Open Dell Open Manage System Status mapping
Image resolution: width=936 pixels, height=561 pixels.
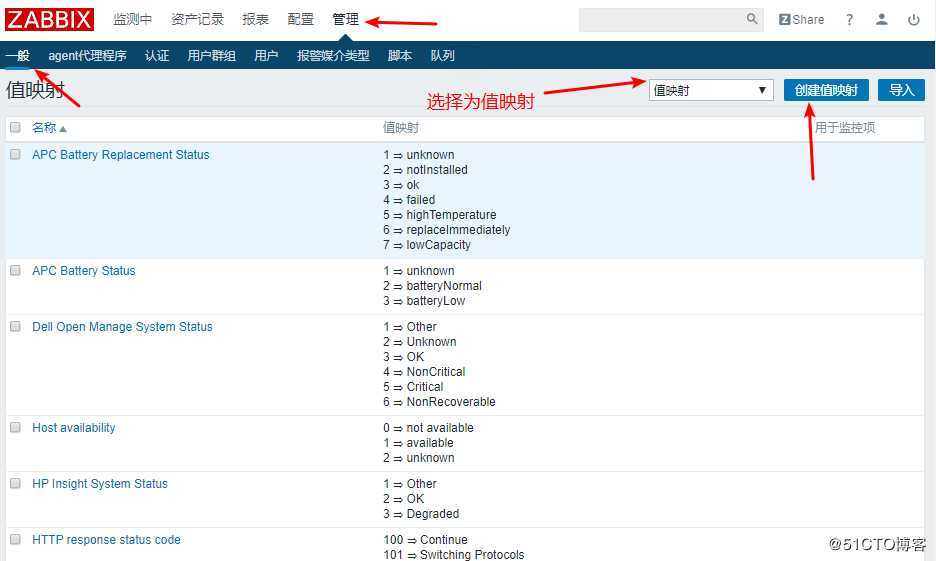pyautogui.click(x=122, y=327)
